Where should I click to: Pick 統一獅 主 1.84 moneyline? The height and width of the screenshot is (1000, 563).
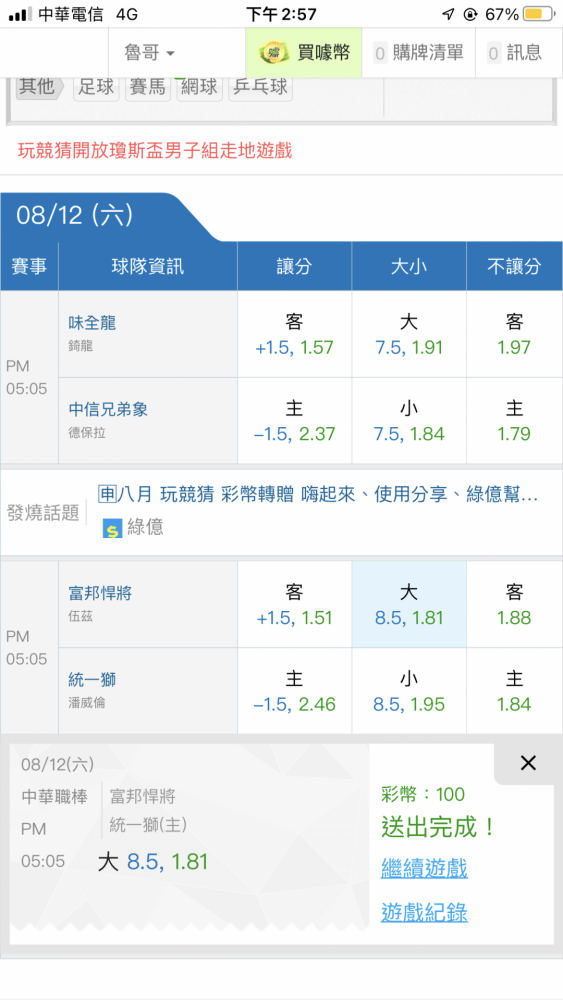(514, 691)
